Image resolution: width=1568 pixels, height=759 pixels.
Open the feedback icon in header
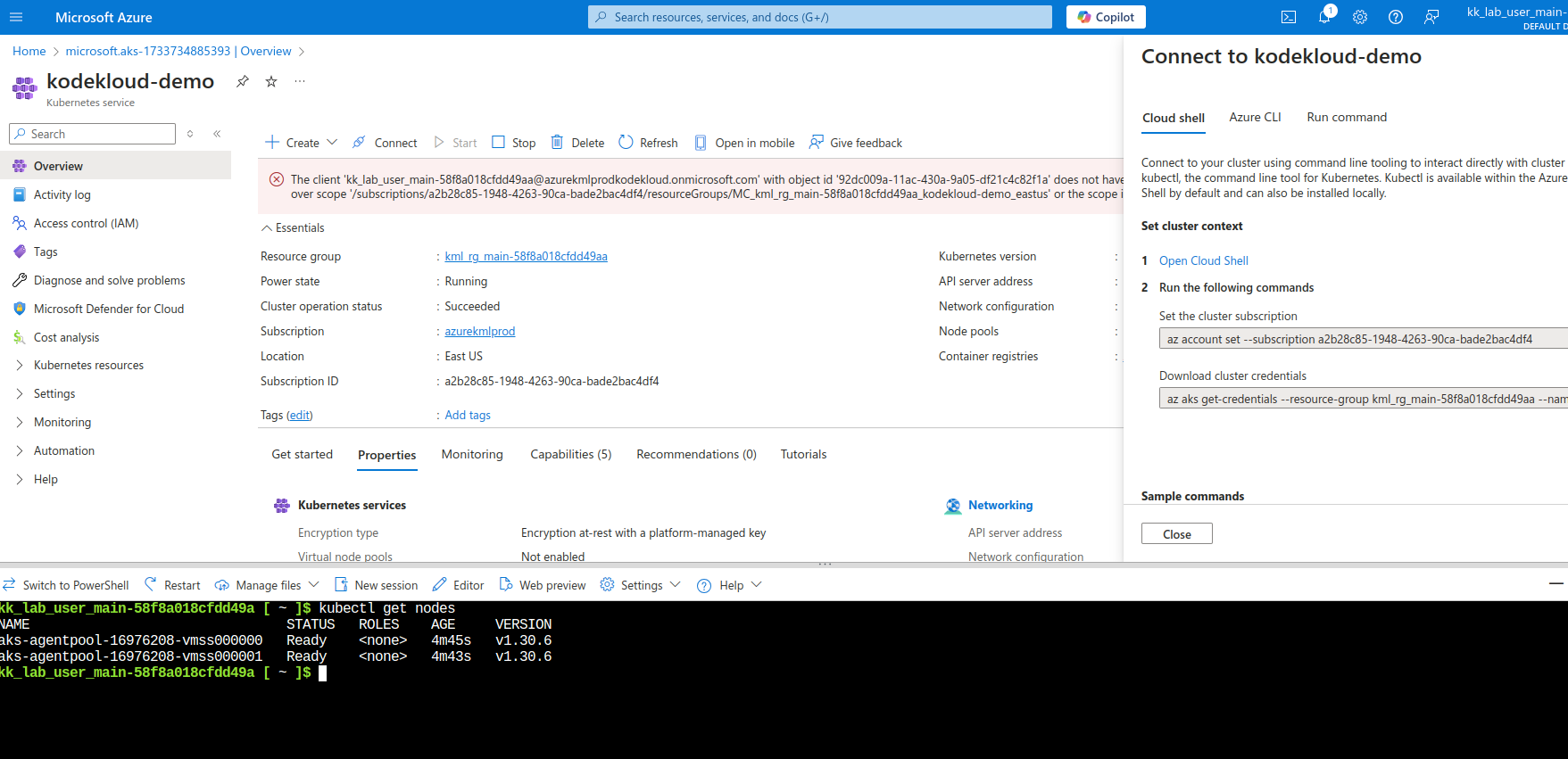click(1431, 17)
